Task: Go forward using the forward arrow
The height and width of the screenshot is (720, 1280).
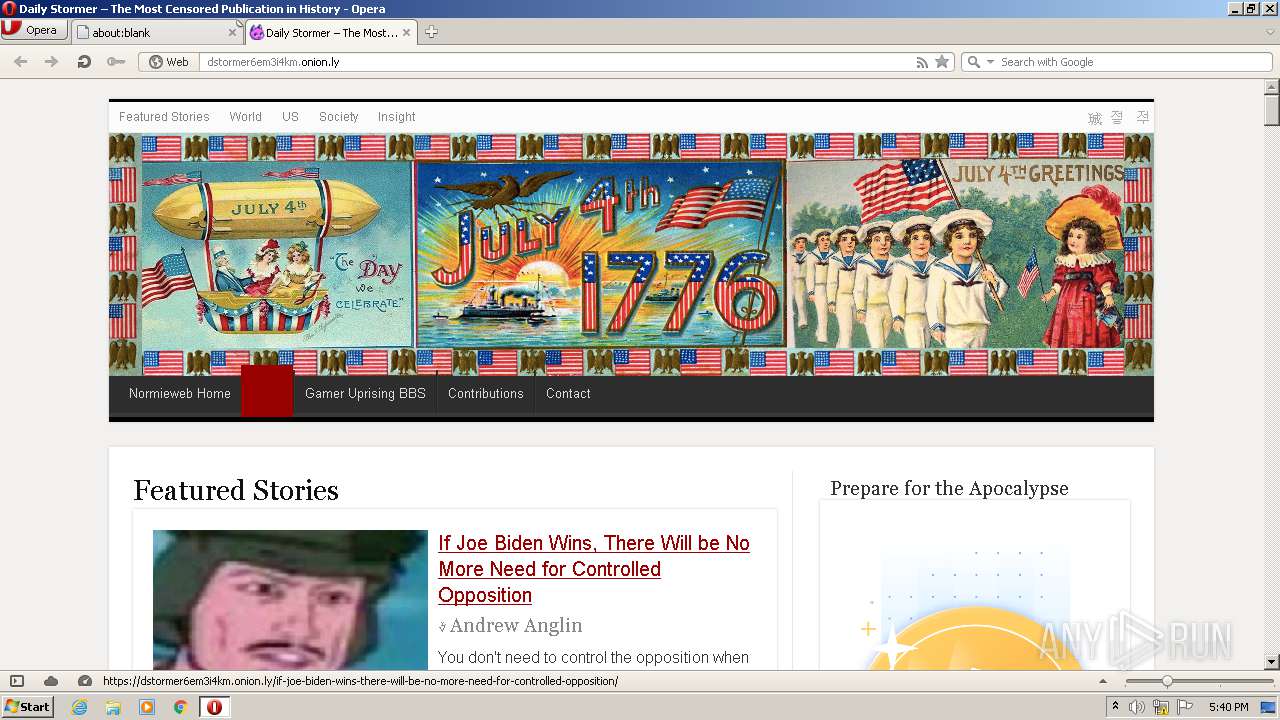Action: click(51, 62)
